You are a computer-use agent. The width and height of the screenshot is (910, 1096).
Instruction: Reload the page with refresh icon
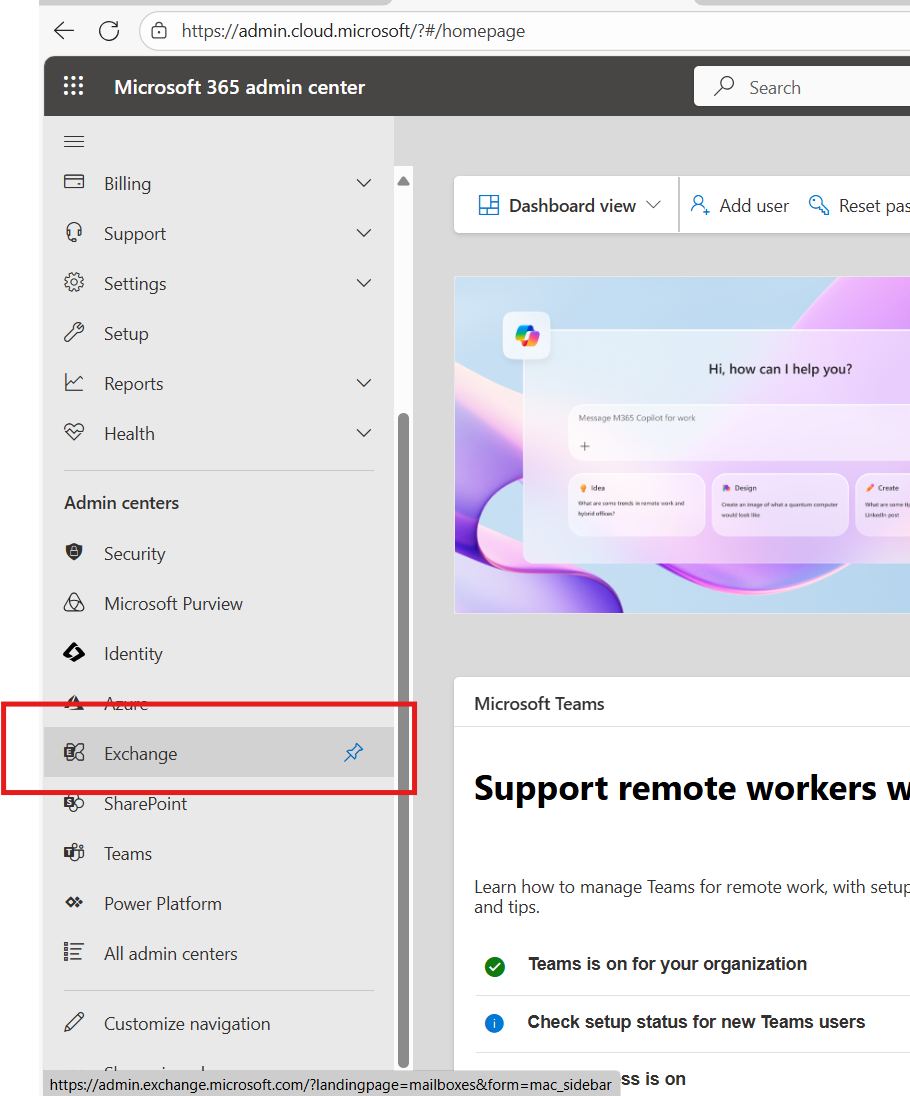(x=109, y=31)
